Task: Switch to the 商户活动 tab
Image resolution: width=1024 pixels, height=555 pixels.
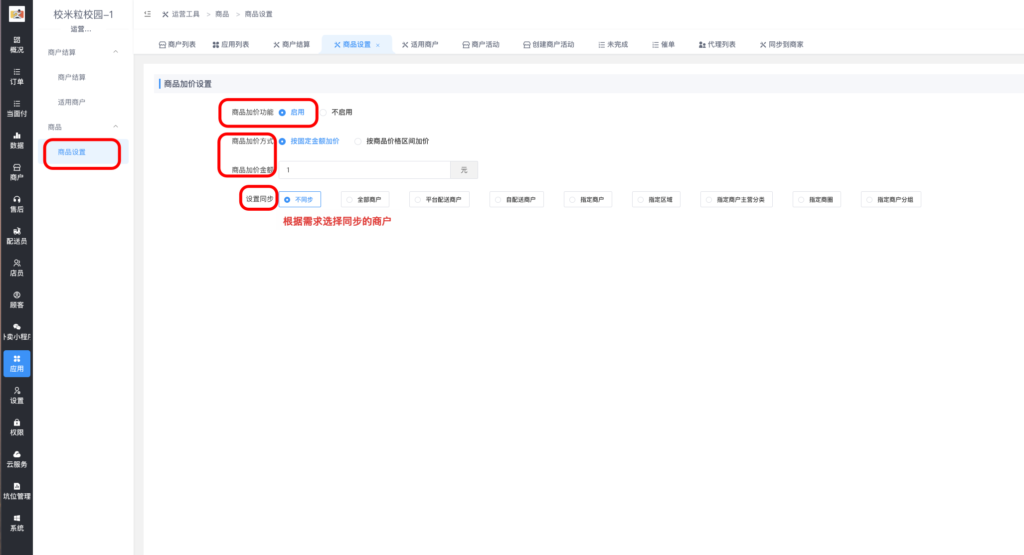Action: coord(481,44)
